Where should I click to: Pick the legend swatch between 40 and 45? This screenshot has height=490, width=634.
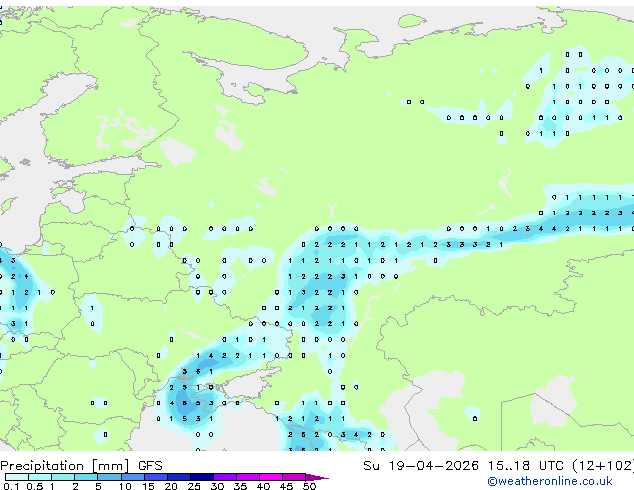[x=271, y=477]
